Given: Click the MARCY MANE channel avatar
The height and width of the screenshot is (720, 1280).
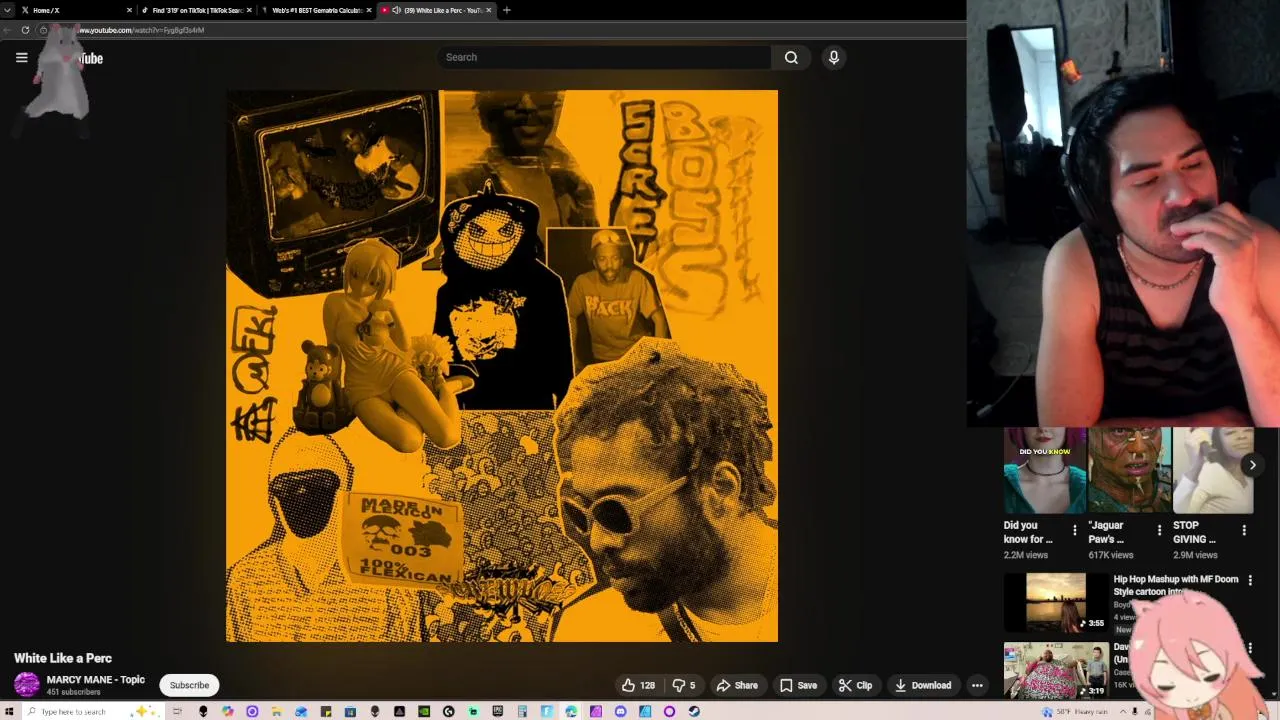Looking at the screenshot, I should [27, 685].
